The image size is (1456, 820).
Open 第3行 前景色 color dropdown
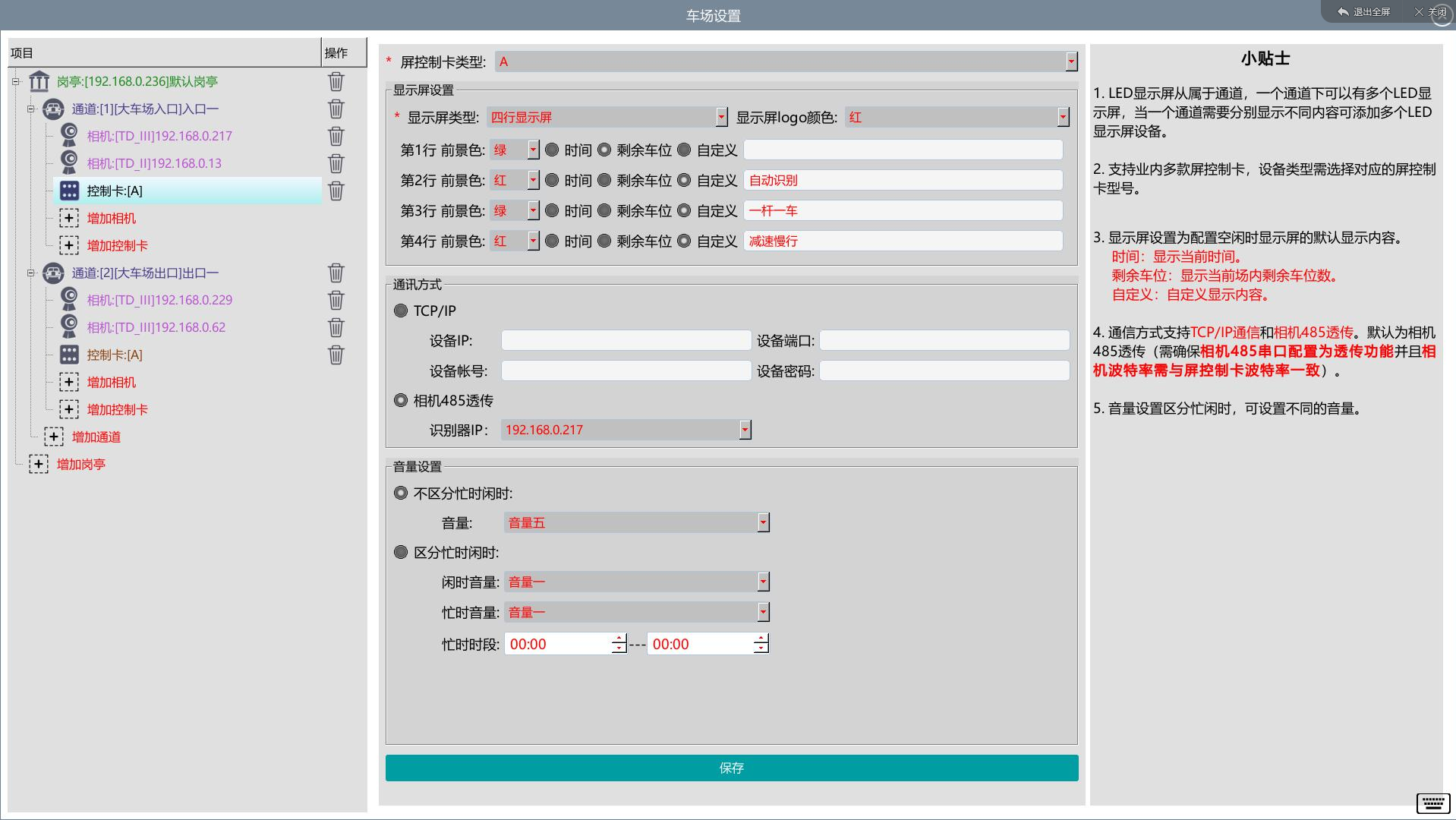click(x=515, y=211)
